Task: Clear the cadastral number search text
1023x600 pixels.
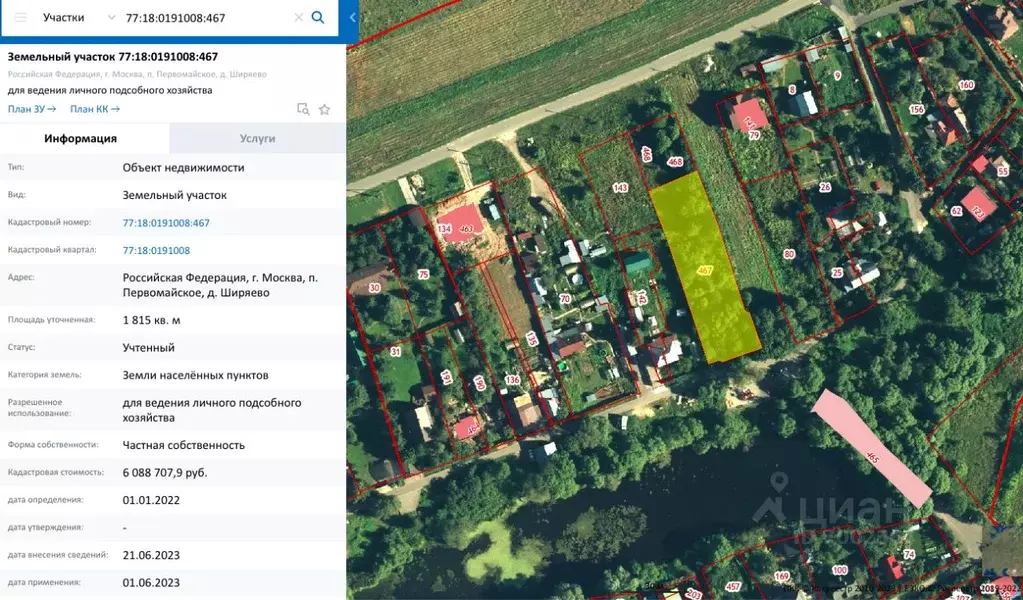Action: point(298,18)
